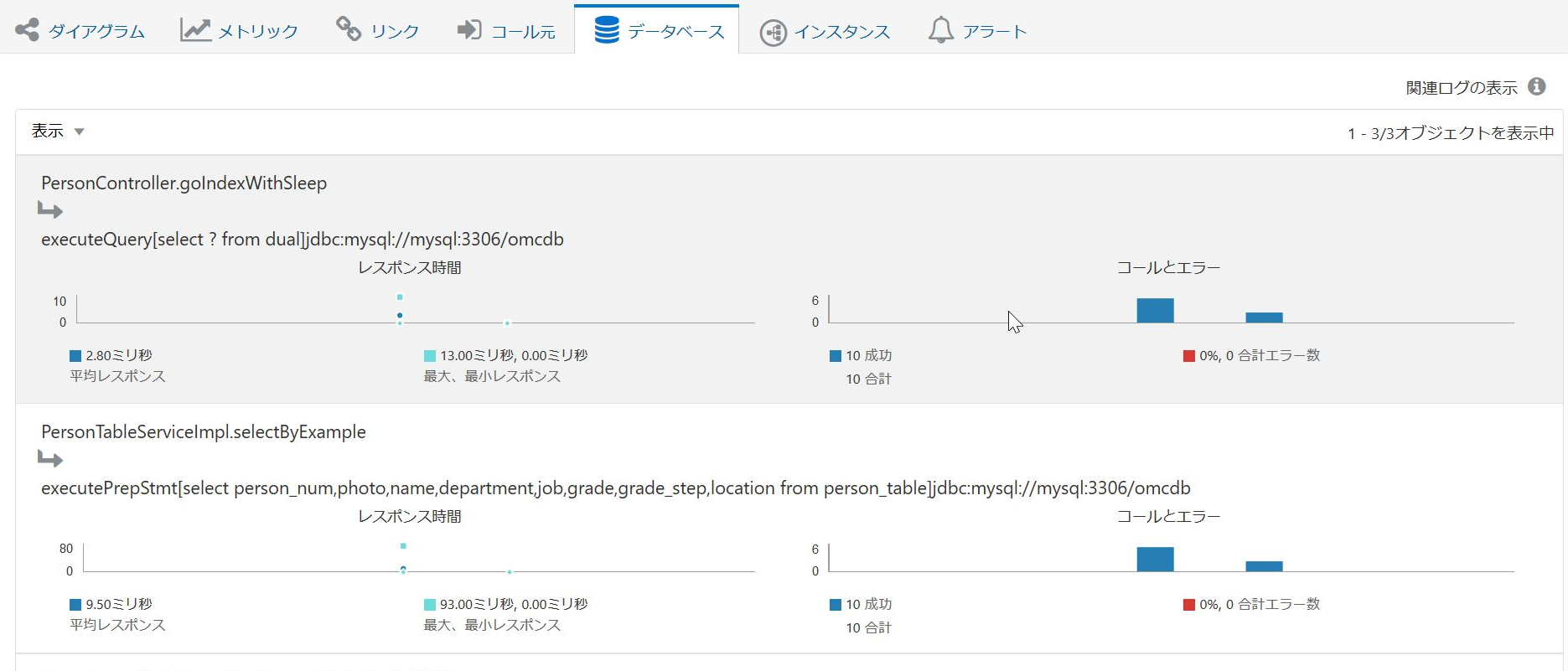Image resolution: width=1568 pixels, height=671 pixels.
Task: Click the tallest call bar in first chart
Action: coord(1155,311)
